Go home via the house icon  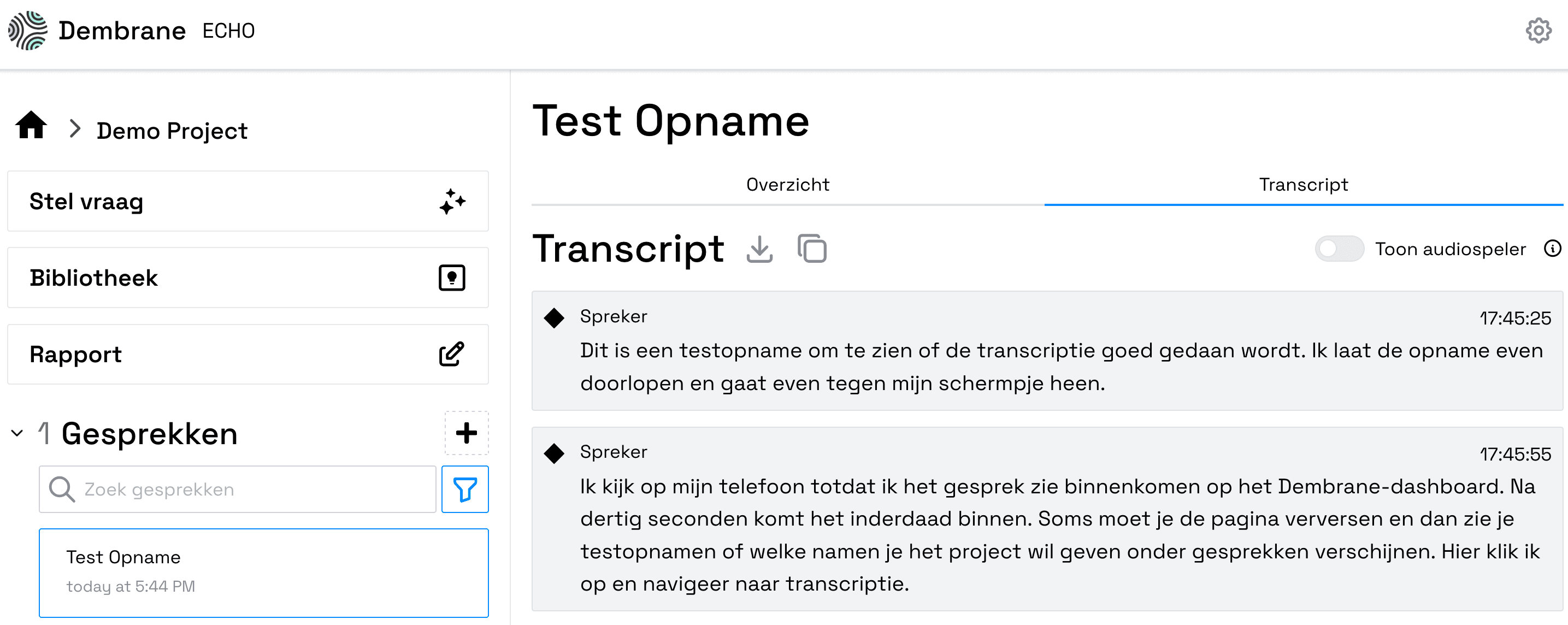point(31,125)
